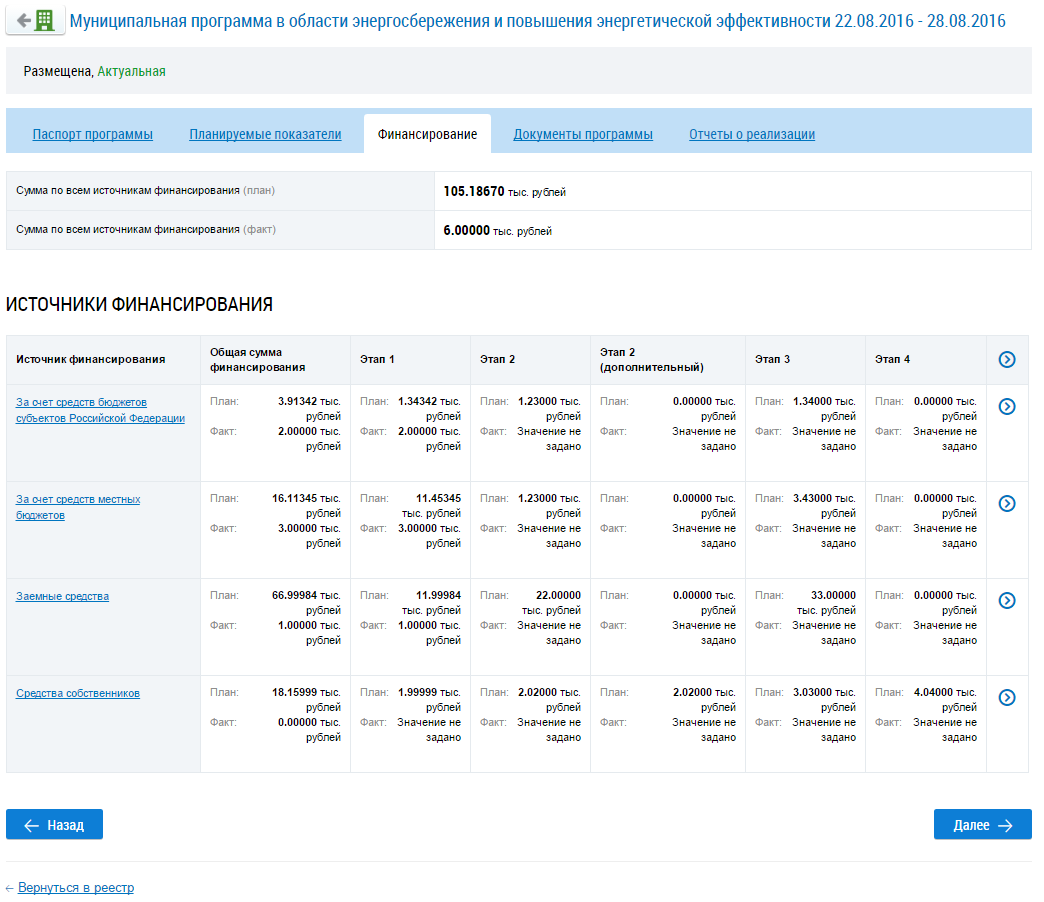Select the Финансирование tab
1044x902 pixels.
(427, 134)
